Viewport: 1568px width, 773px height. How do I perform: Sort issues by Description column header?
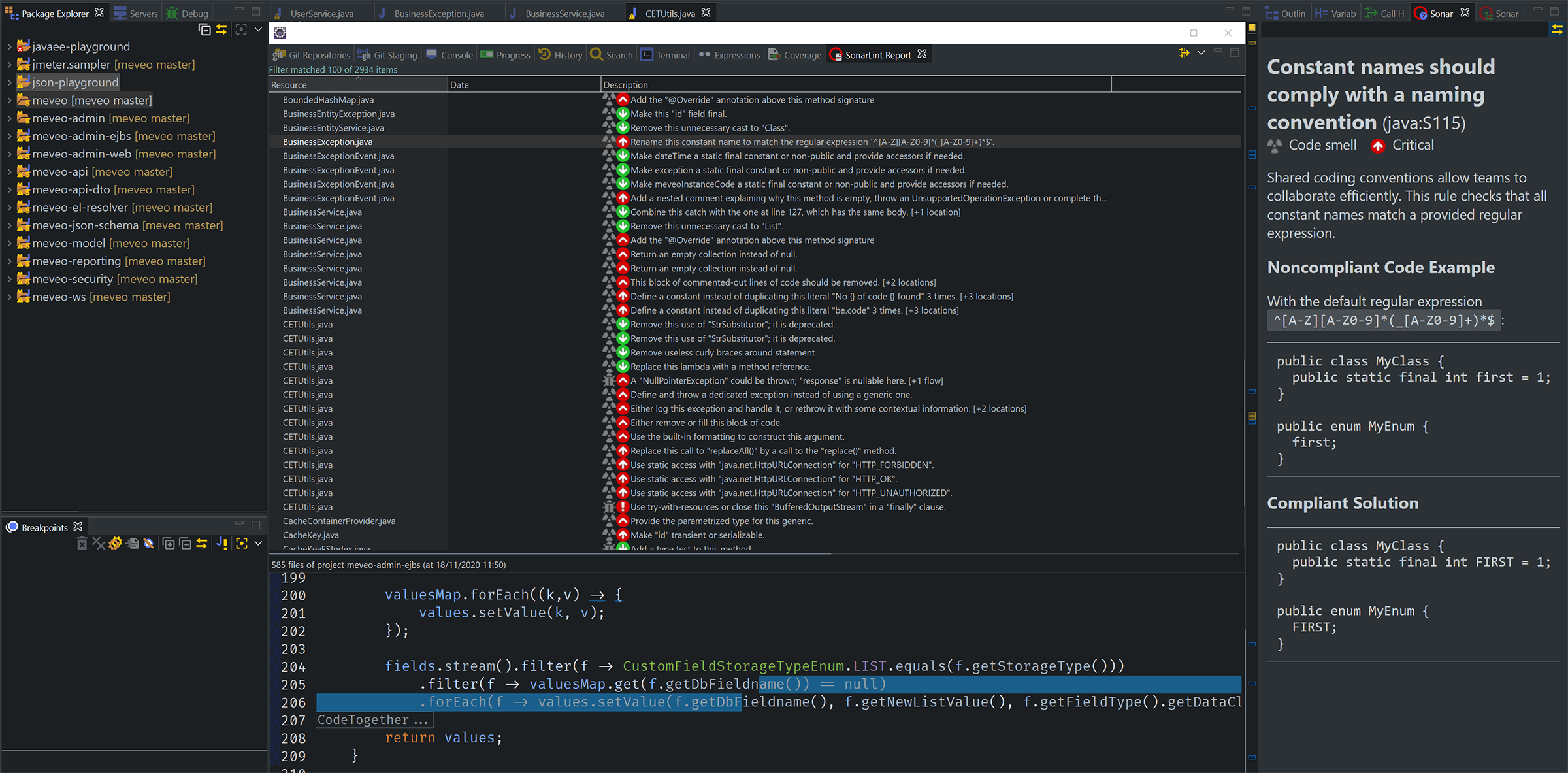856,84
